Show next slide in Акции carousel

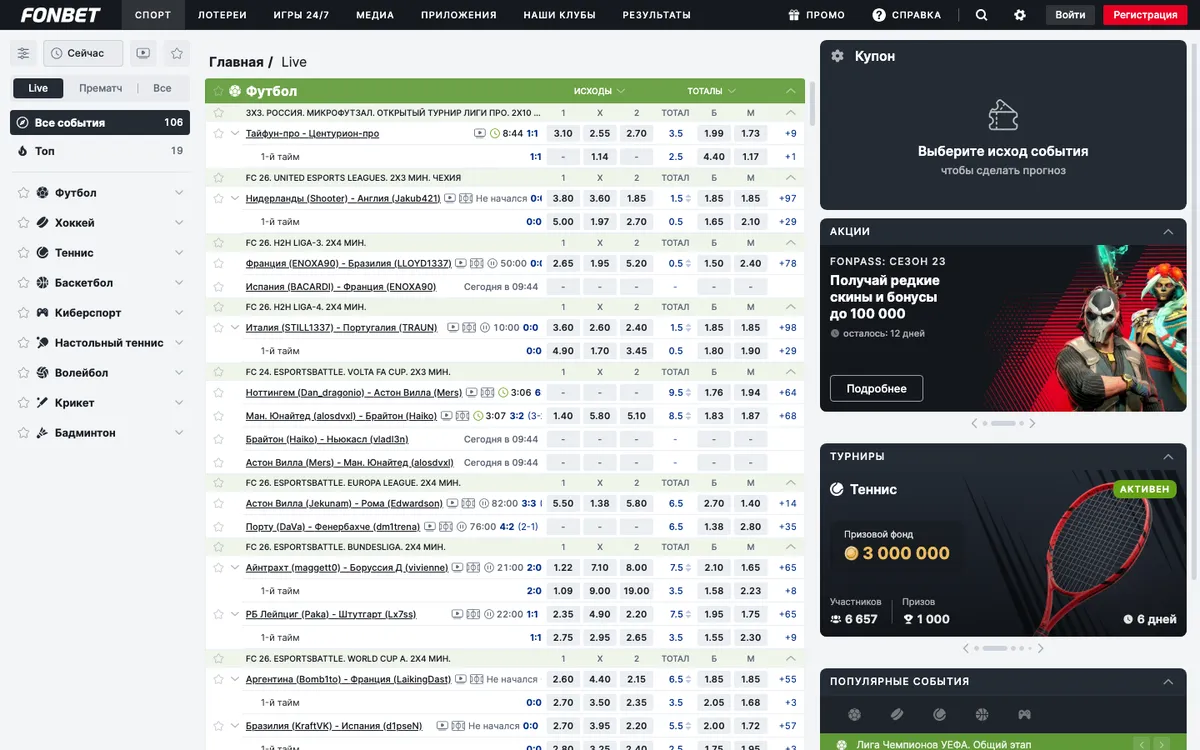1032,423
